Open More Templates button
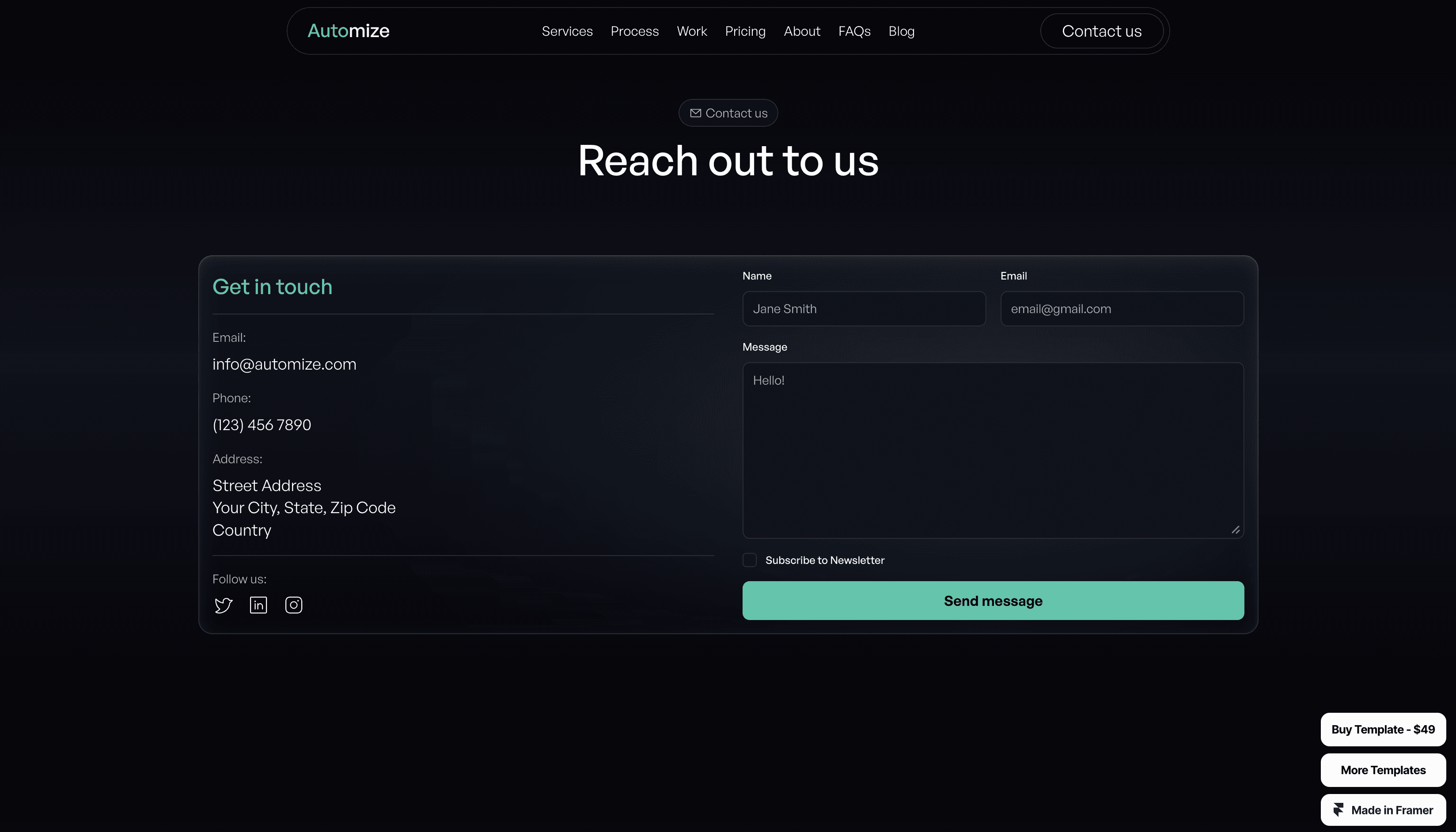The height and width of the screenshot is (832, 1456). [1383, 770]
